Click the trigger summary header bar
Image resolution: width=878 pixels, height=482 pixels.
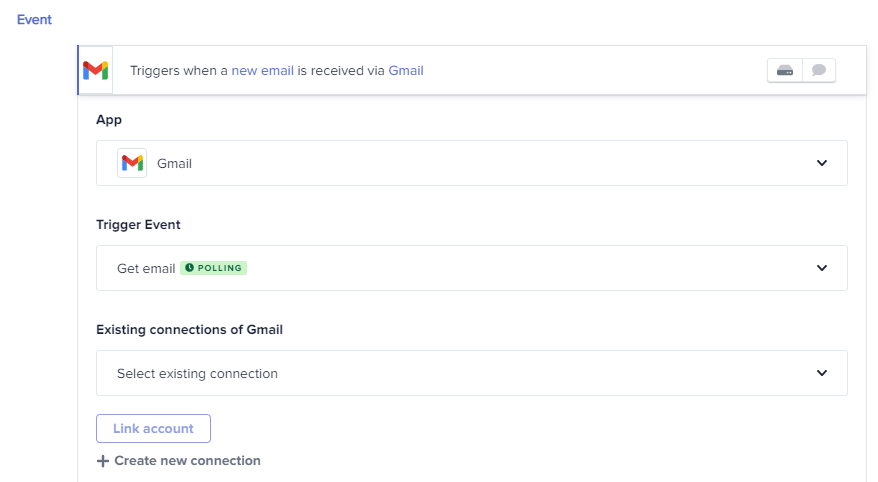[x=471, y=71]
